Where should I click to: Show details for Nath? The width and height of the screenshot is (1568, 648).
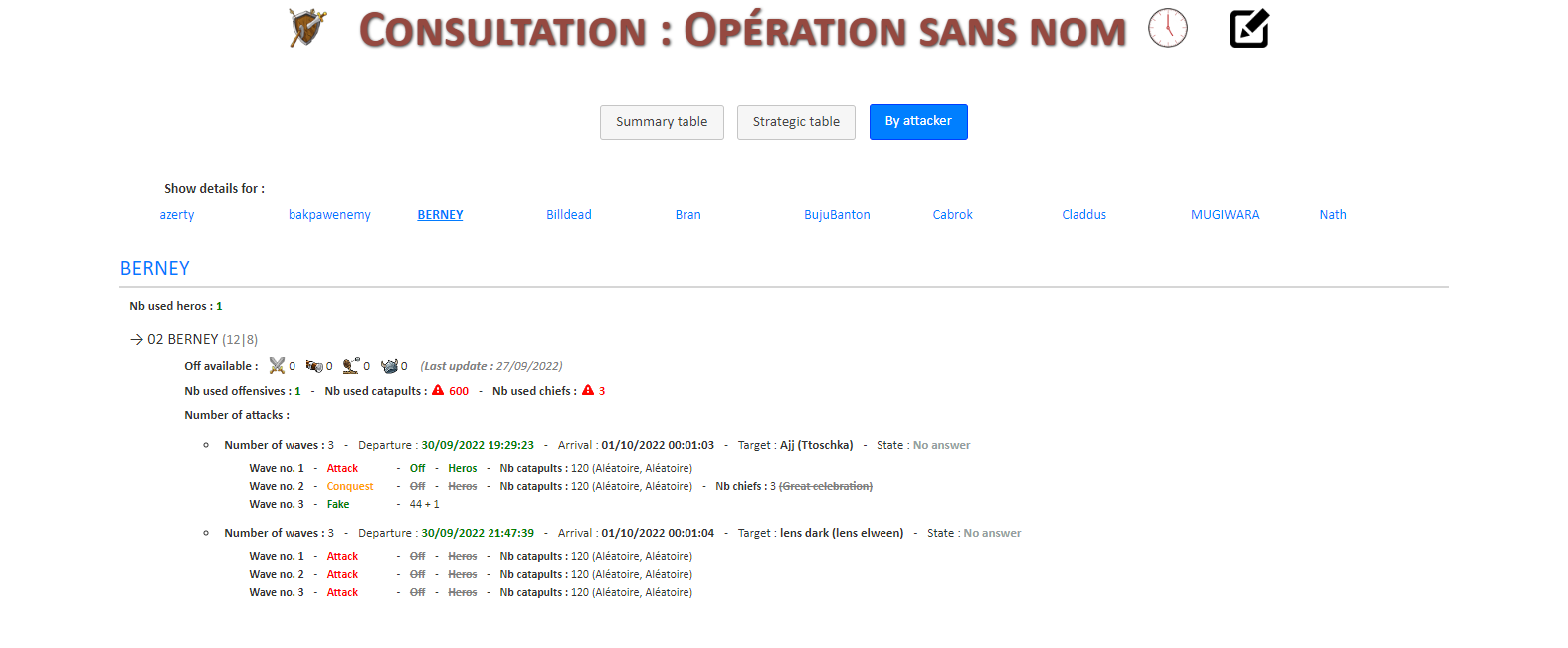pyautogui.click(x=1333, y=214)
